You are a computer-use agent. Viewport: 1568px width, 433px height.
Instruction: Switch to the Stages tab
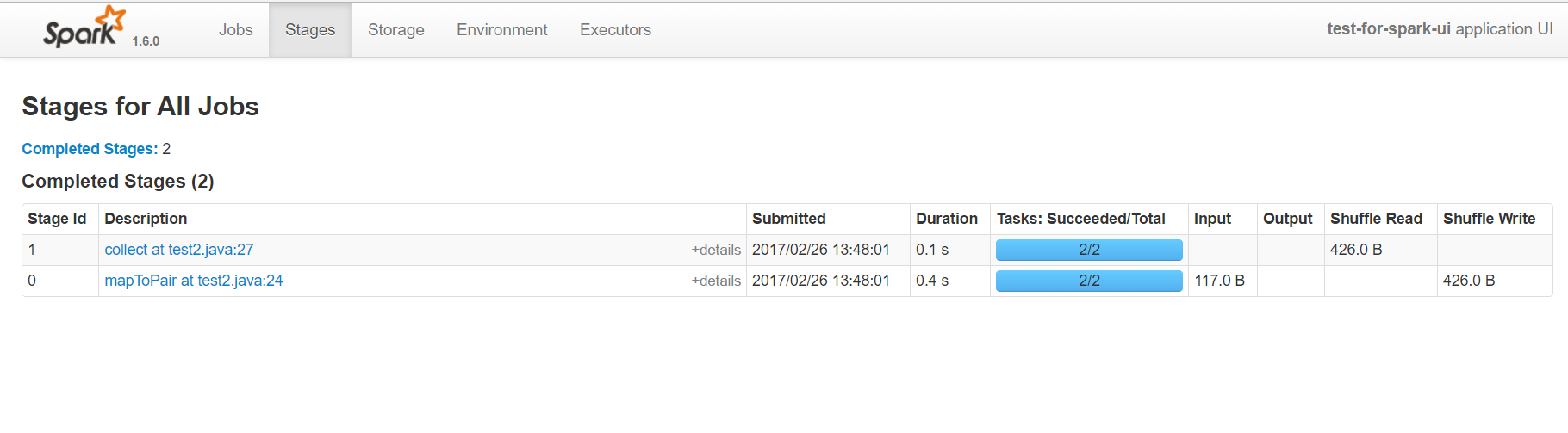[310, 30]
